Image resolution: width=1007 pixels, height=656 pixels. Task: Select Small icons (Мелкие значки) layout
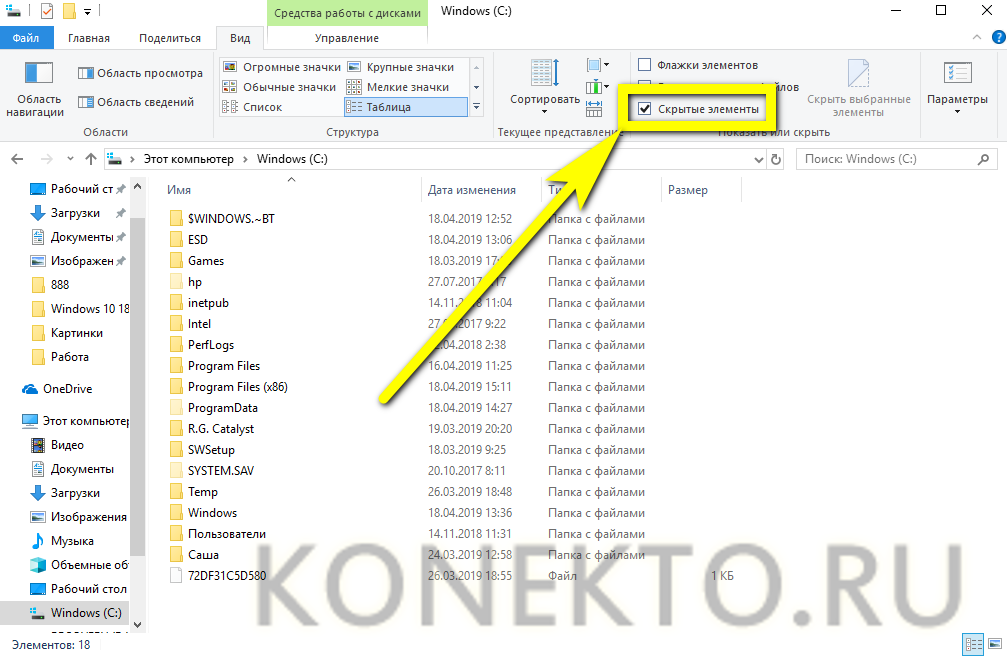(398, 87)
